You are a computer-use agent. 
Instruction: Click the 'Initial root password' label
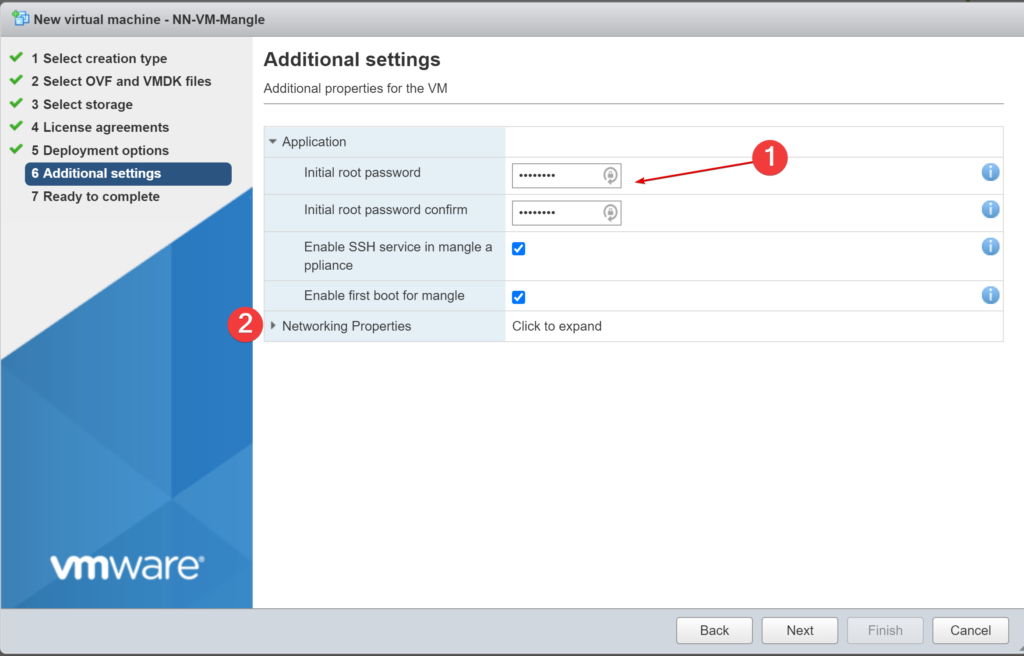point(362,172)
